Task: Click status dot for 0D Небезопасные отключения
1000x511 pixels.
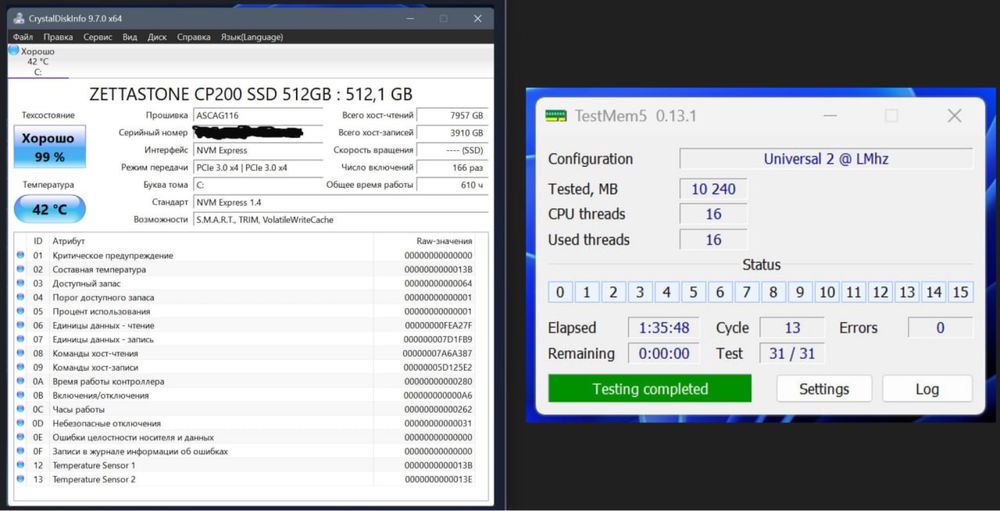Action: (20, 424)
